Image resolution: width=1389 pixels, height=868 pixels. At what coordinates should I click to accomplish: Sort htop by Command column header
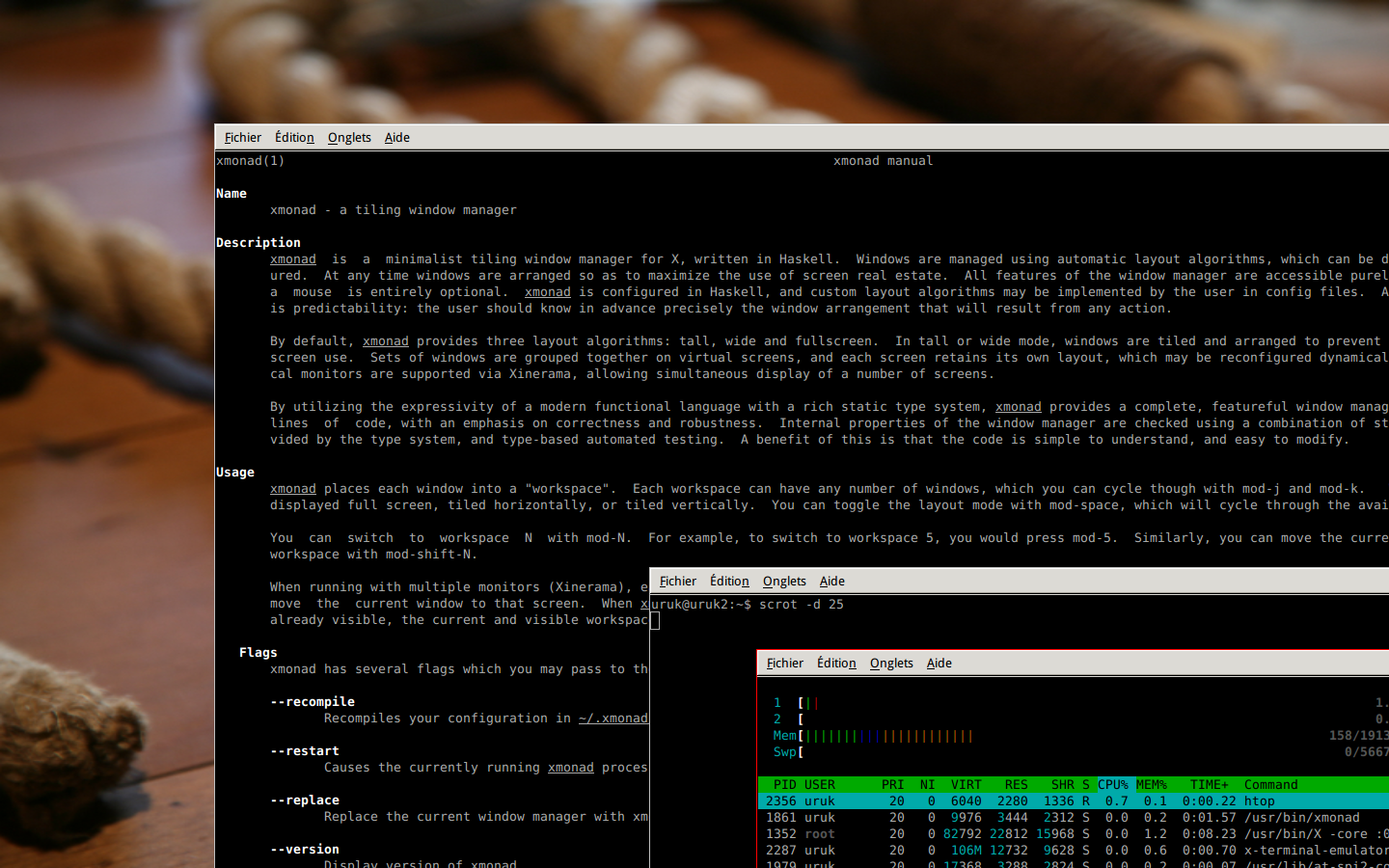coord(1271,784)
